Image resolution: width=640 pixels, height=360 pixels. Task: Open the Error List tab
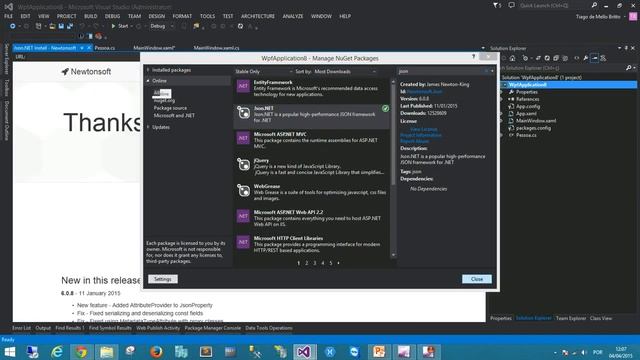click(21, 328)
